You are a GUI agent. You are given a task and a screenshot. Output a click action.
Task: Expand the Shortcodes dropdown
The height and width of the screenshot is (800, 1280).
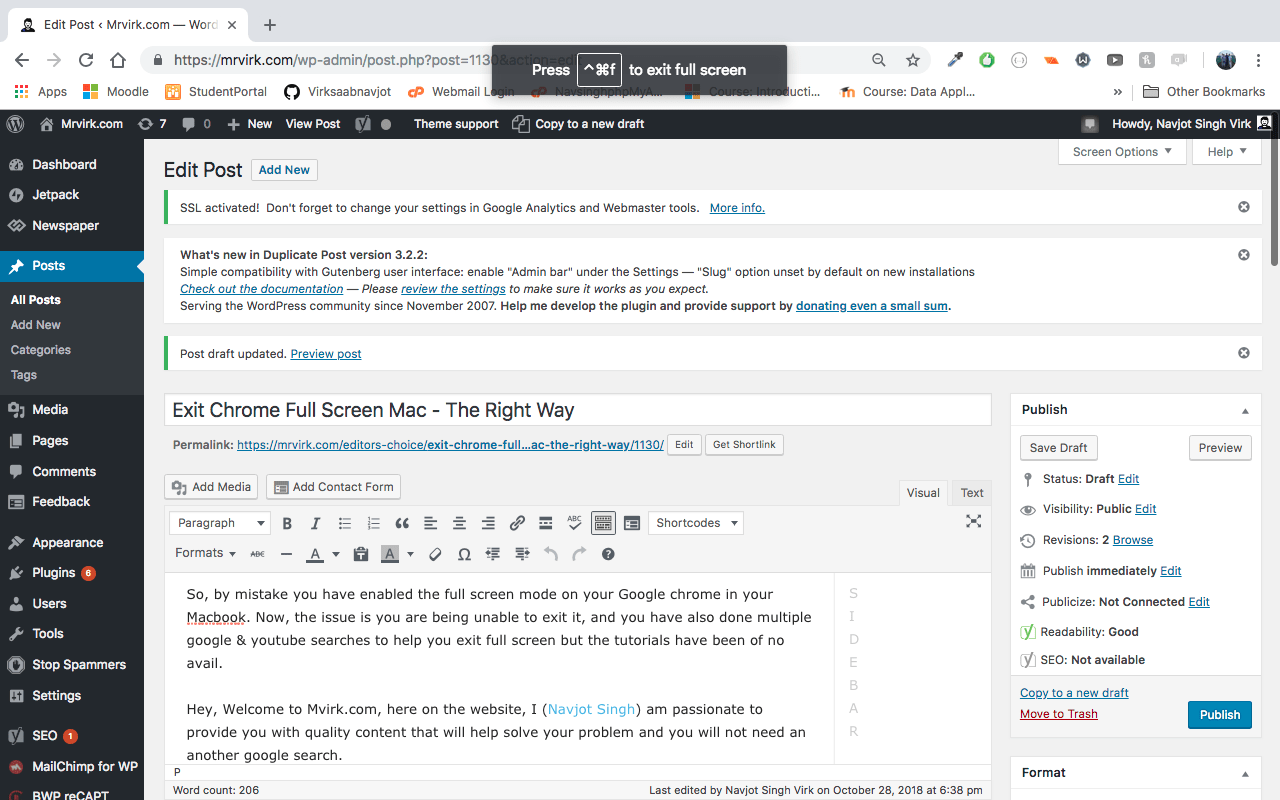[696, 523]
